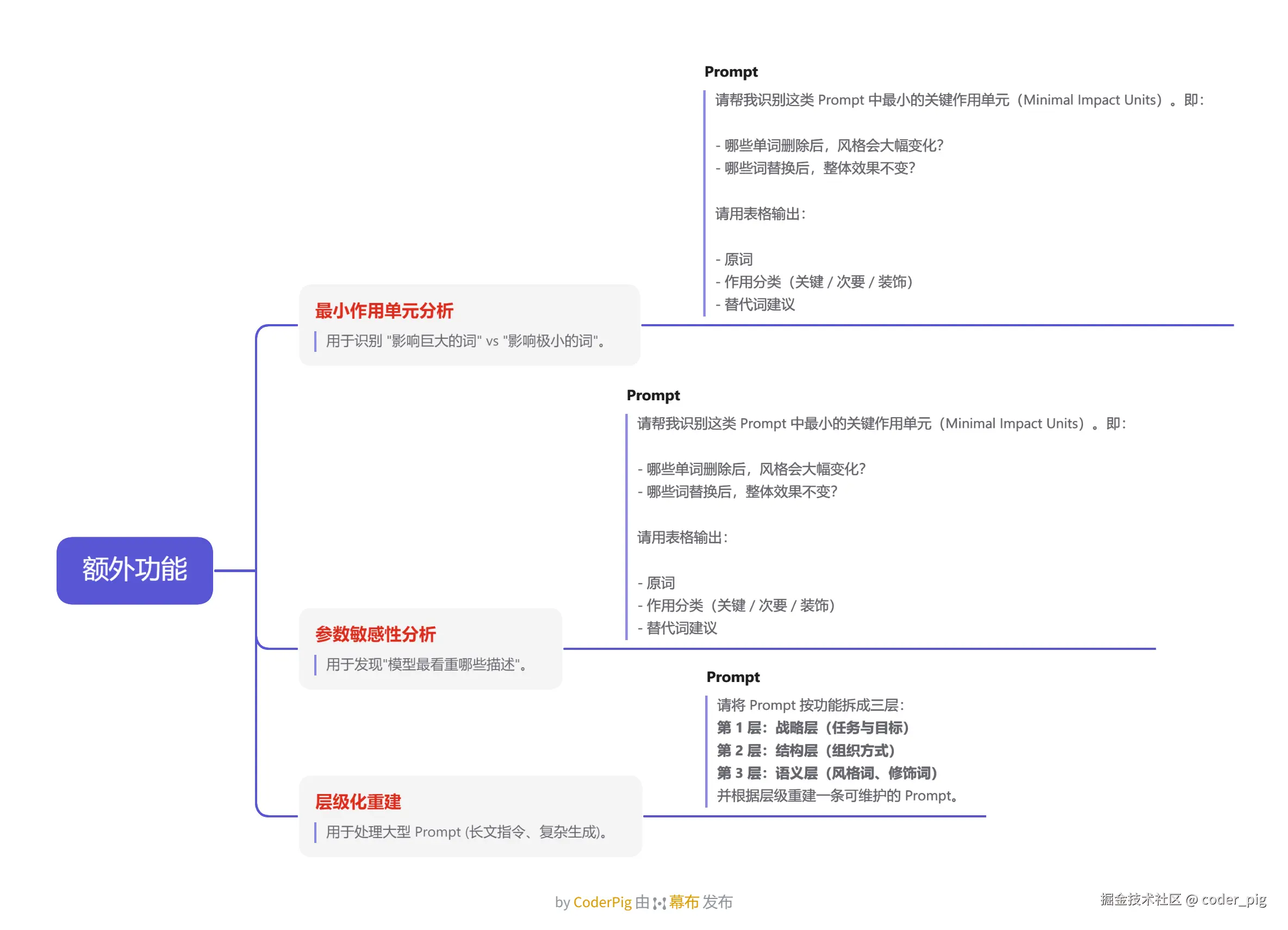The height and width of the screenshot is (930, 1288).
Task: Click the line '第 2 层：结构层（组织方式）'
Action: pos(806,751)
